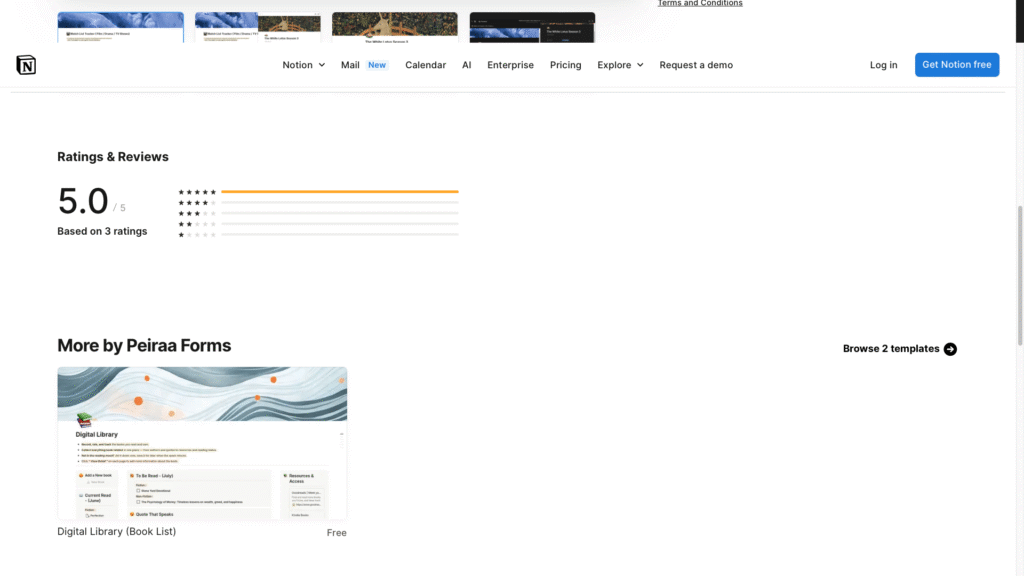Screen dimensions: 1024x576
Task: Click the Free price label
Action: [336, 533]
